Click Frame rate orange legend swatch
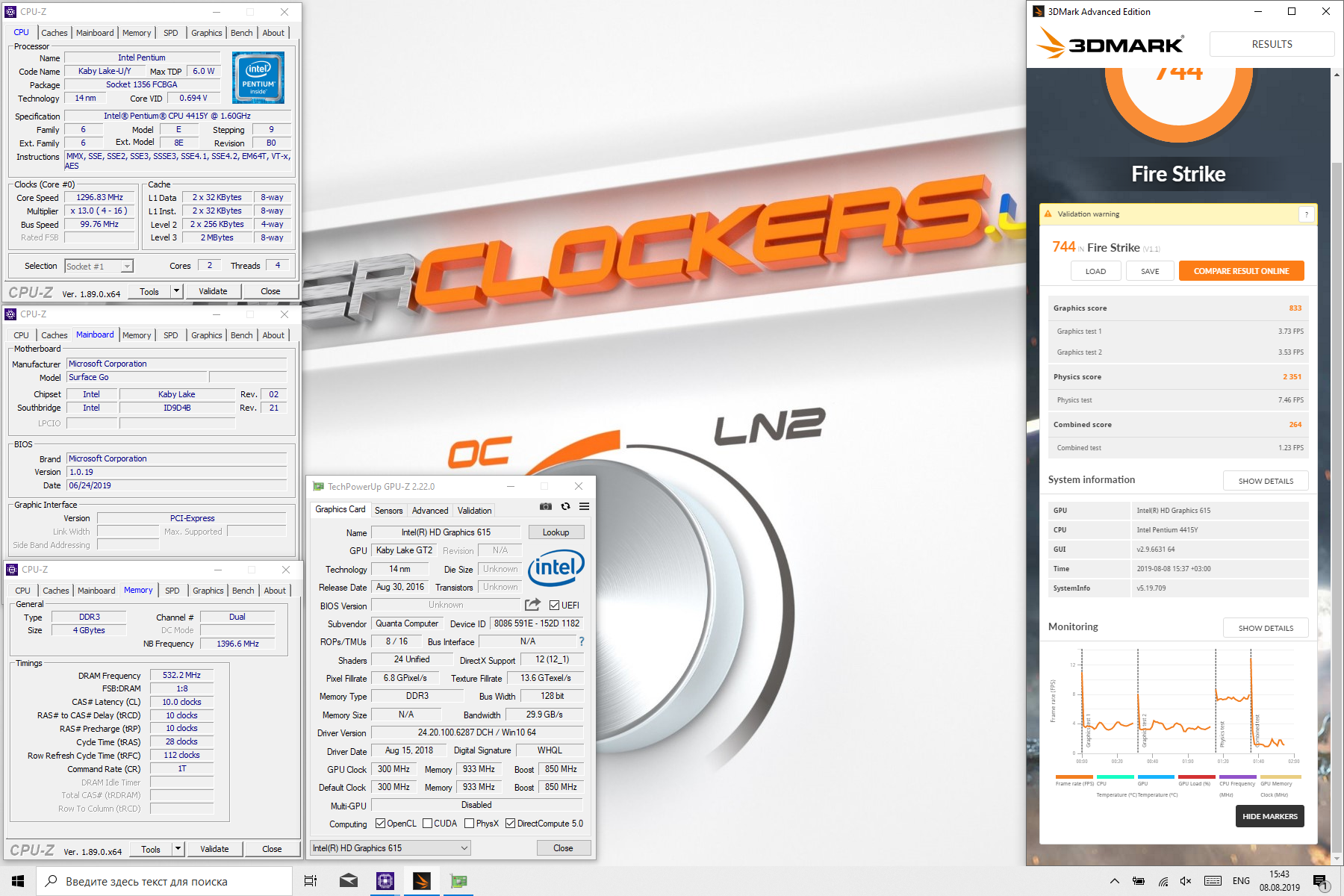The width and height of the screenshot is (1344, 896). (x=1074, y=777)
